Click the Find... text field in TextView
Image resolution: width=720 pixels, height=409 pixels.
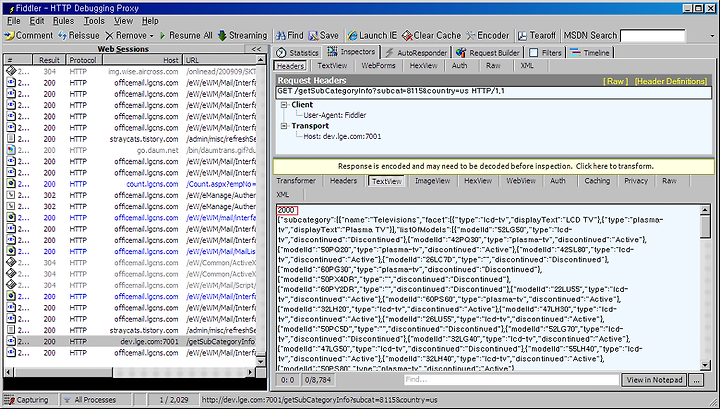pos(511,380)
